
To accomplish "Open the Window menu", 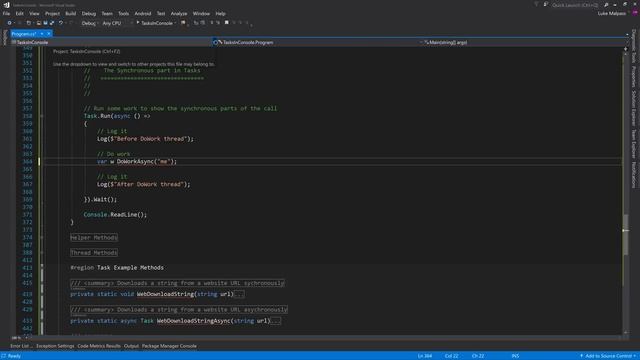I will (201, 13).
